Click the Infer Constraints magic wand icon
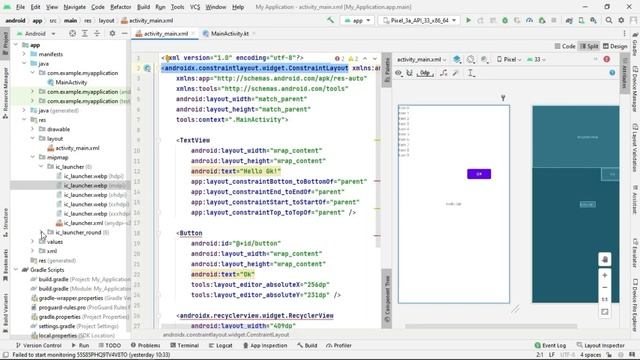Viewport: 640px width, 360px height. 456,73
